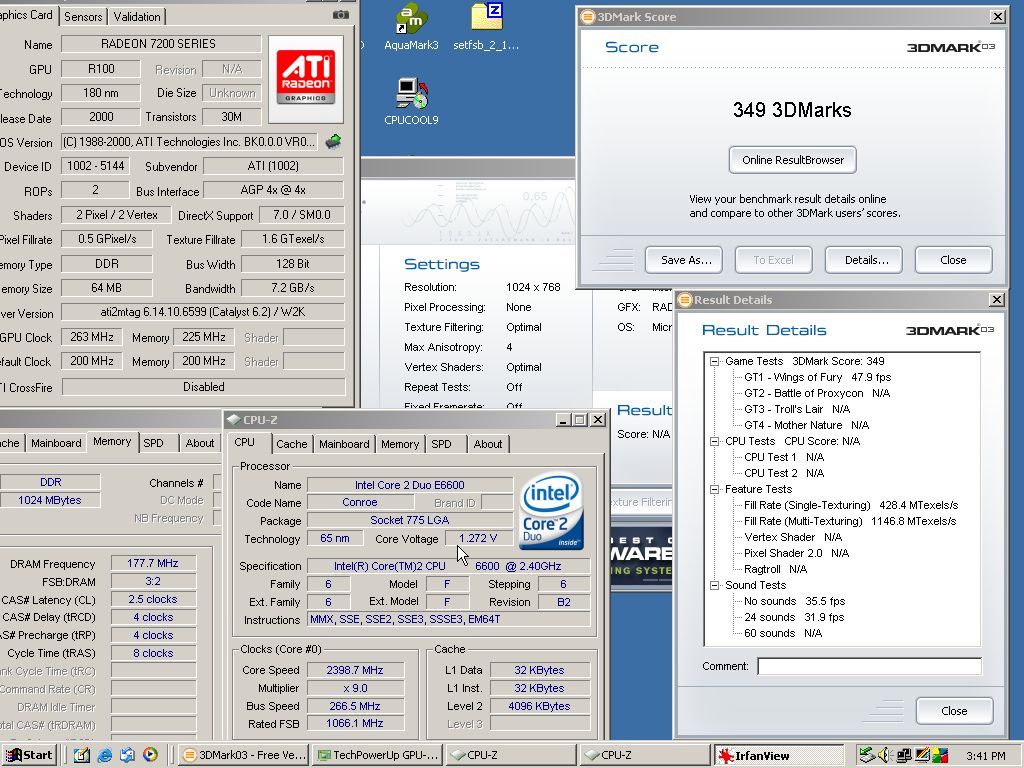Select Fill Rate (Multi-Texturing) result row
Screen dimensions: 1024x768
(x=850, y=521)
